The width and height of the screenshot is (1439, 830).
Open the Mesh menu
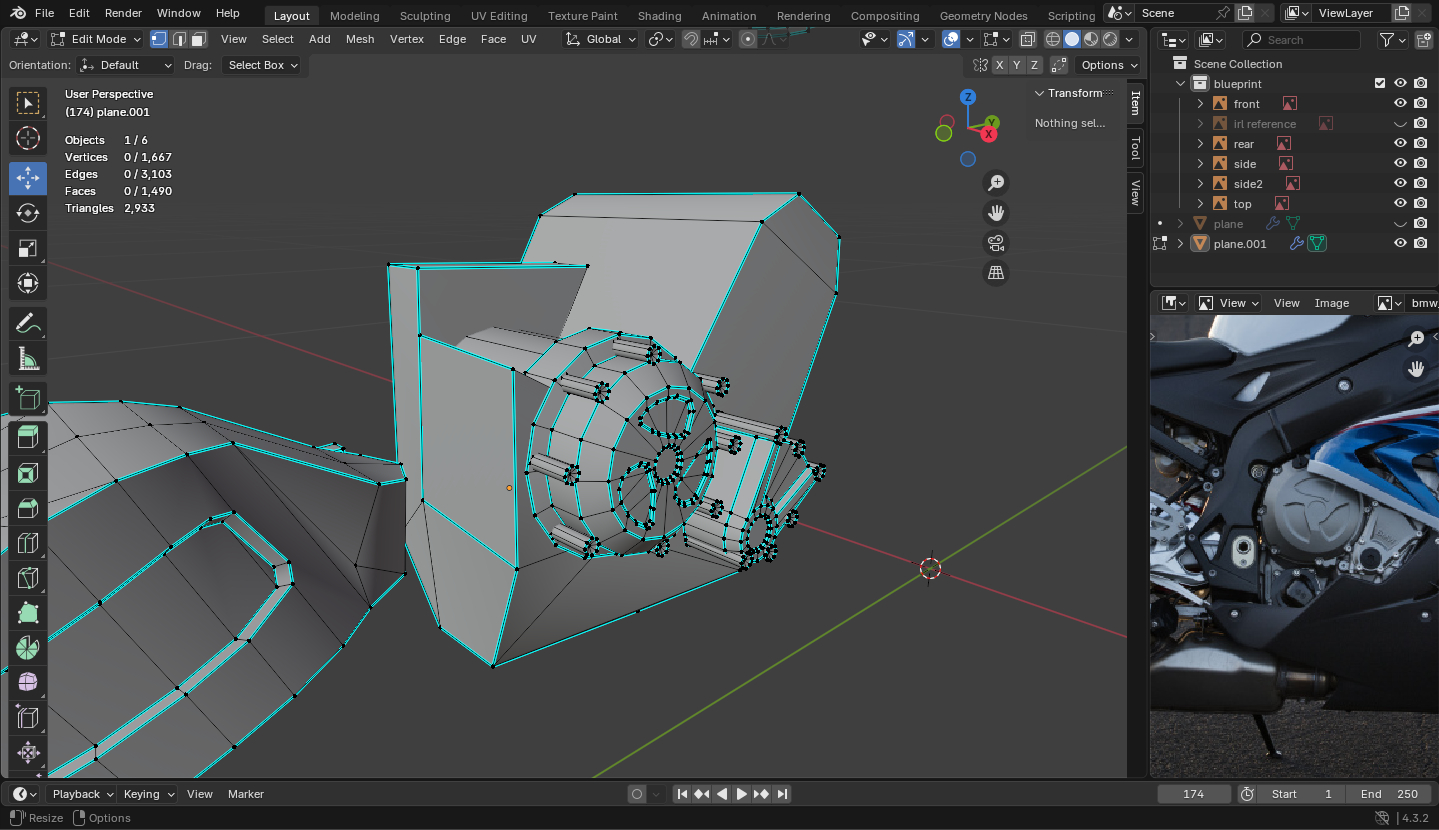click(360, 39)
